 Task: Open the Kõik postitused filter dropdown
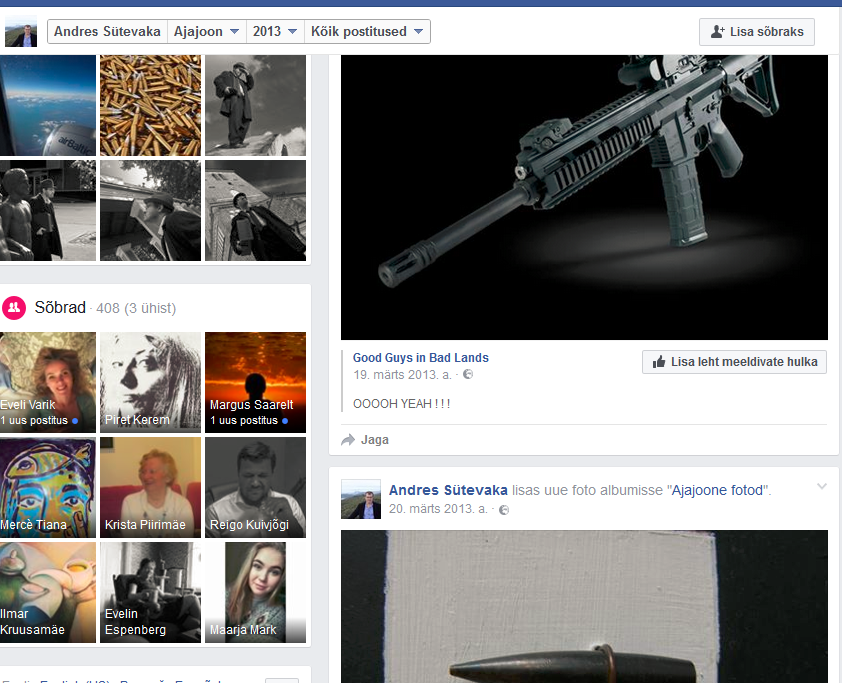367,32
